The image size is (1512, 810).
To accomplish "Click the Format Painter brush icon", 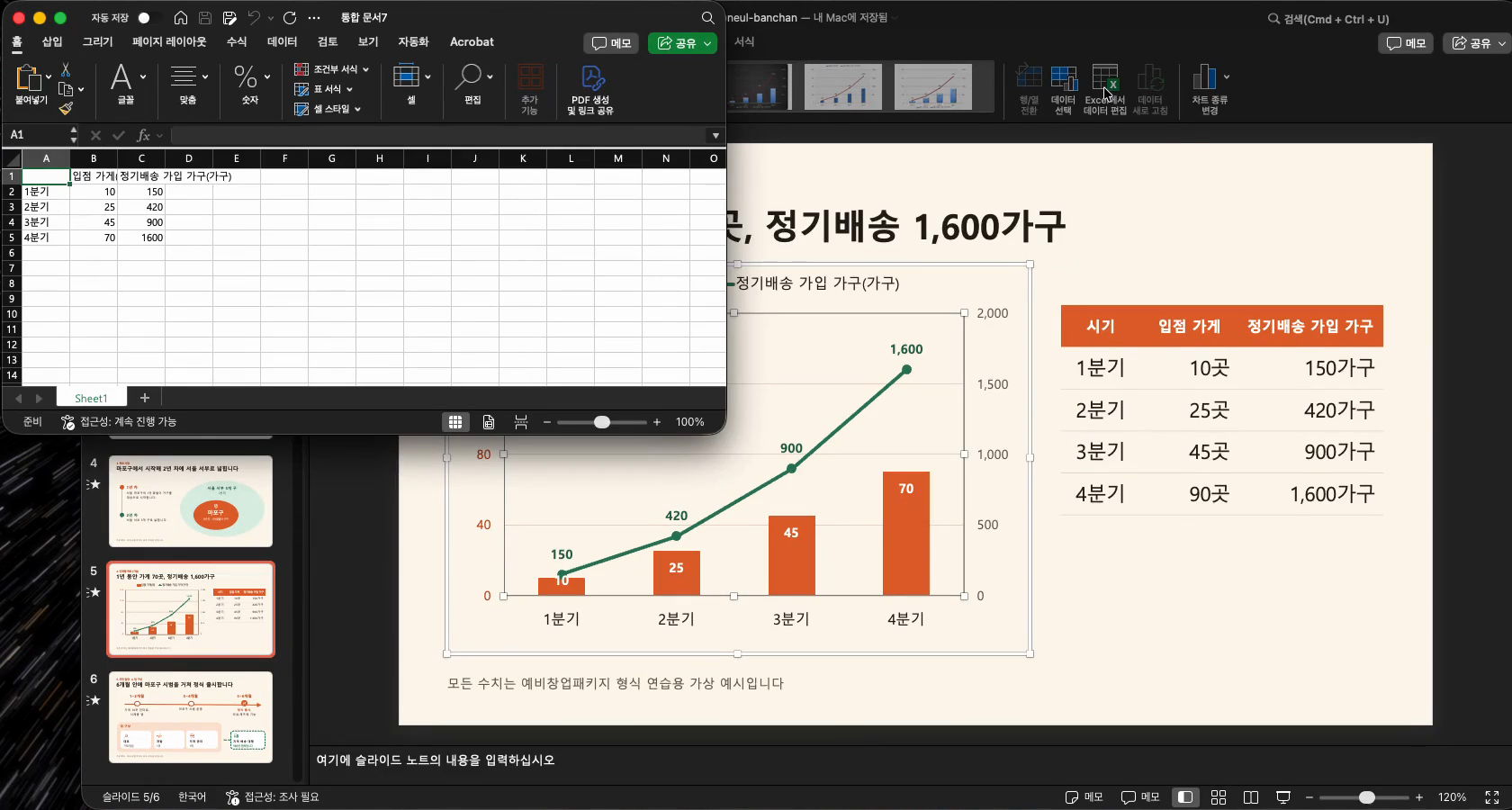I will coord(66,108).
